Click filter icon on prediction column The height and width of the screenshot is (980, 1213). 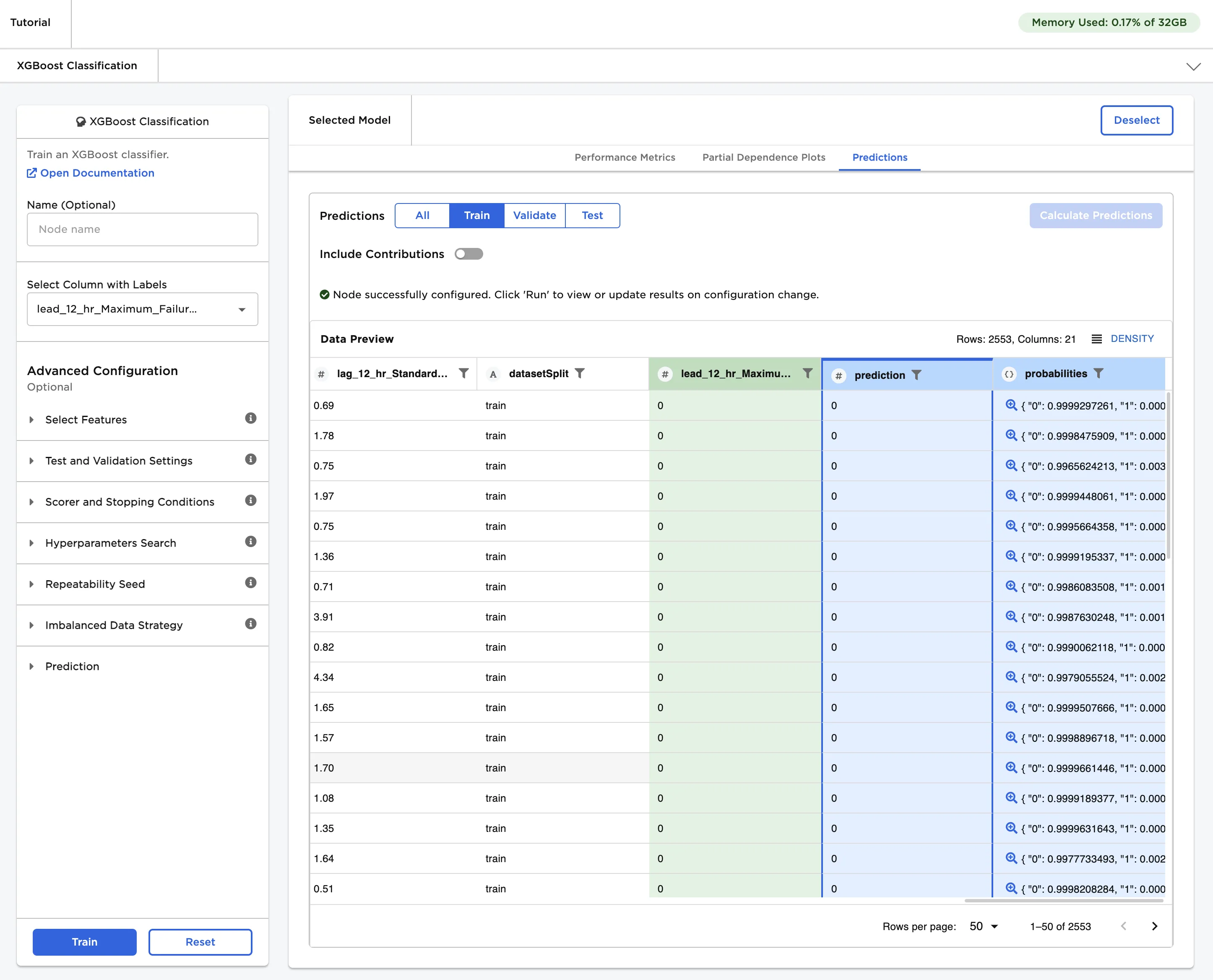(x=916, y=375)
